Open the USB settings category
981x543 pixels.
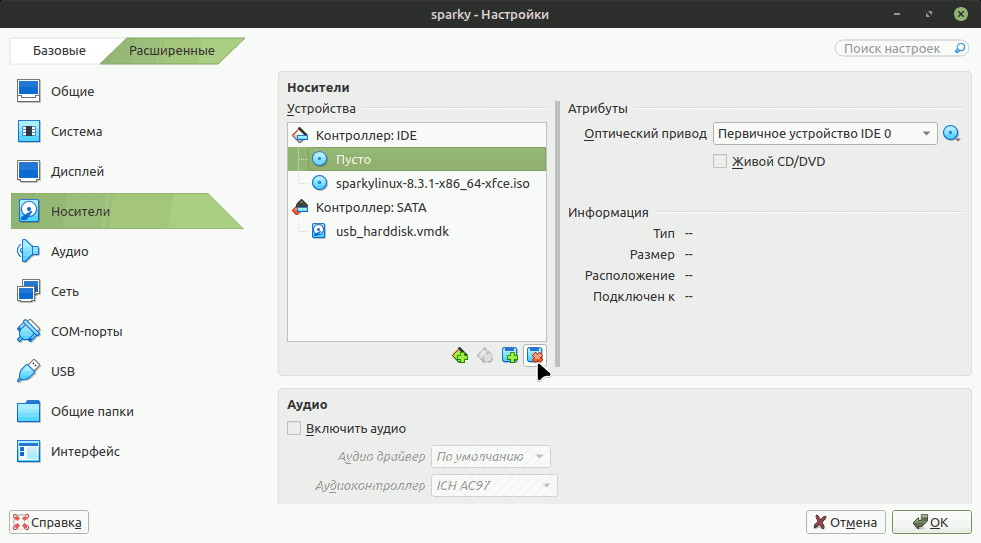(x=127, y=372)
